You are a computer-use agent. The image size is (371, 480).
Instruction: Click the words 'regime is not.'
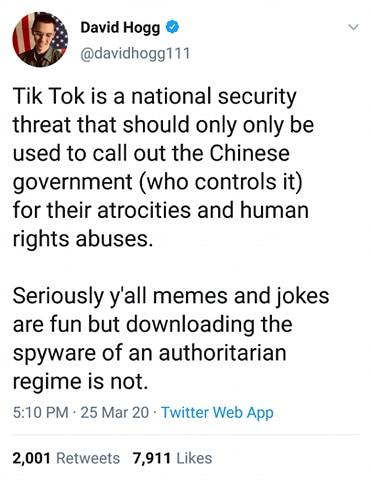point(80,381)
